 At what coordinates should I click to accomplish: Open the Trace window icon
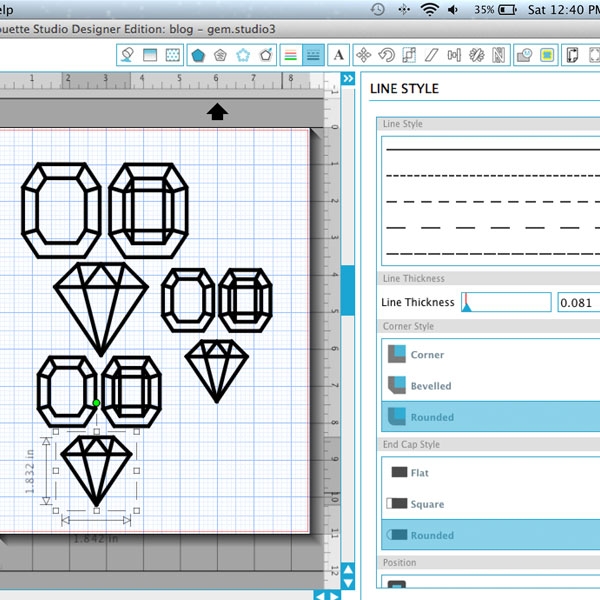pyautogui.click(x=572, y=55)
